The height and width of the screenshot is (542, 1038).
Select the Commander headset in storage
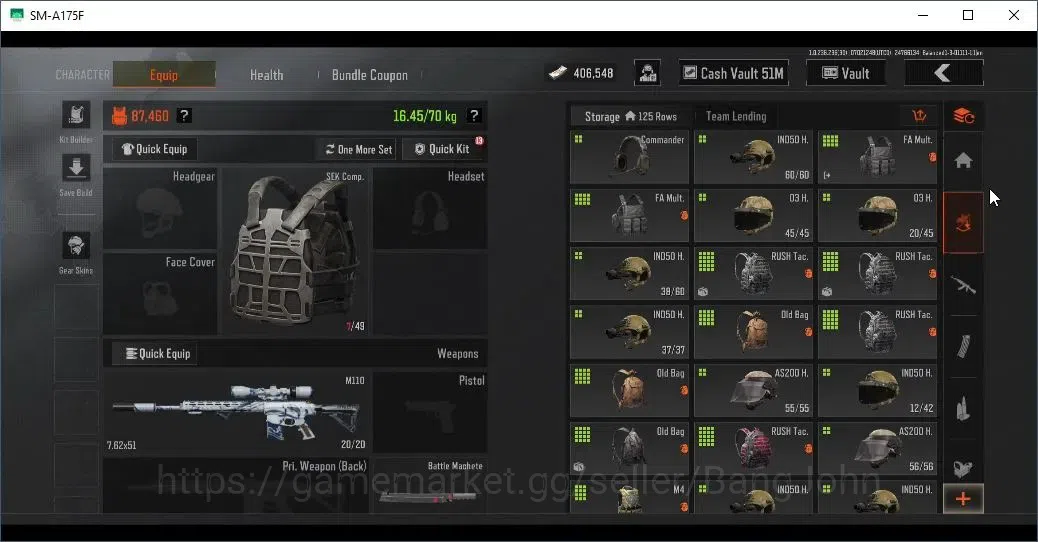pyautogui.click(x=629, y=158)
